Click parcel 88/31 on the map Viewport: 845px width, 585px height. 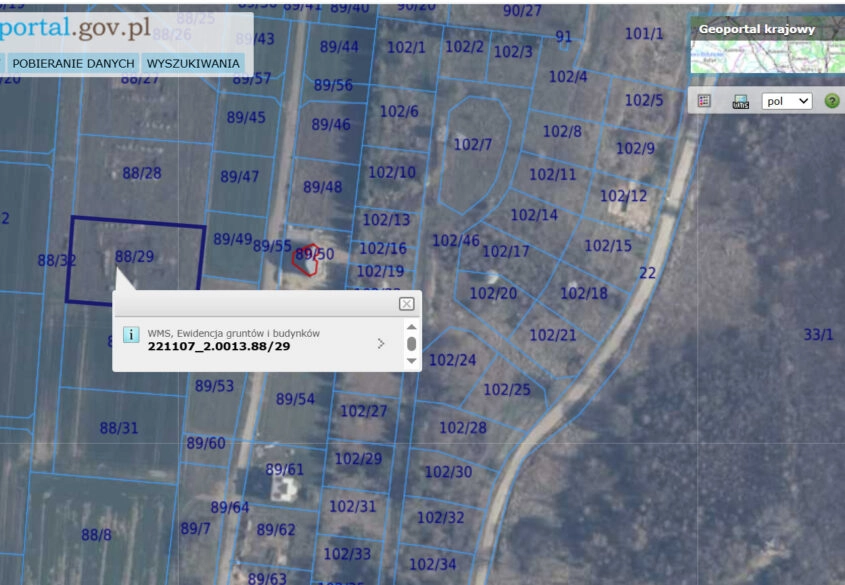pyautogui.click(x=118, y=428)
